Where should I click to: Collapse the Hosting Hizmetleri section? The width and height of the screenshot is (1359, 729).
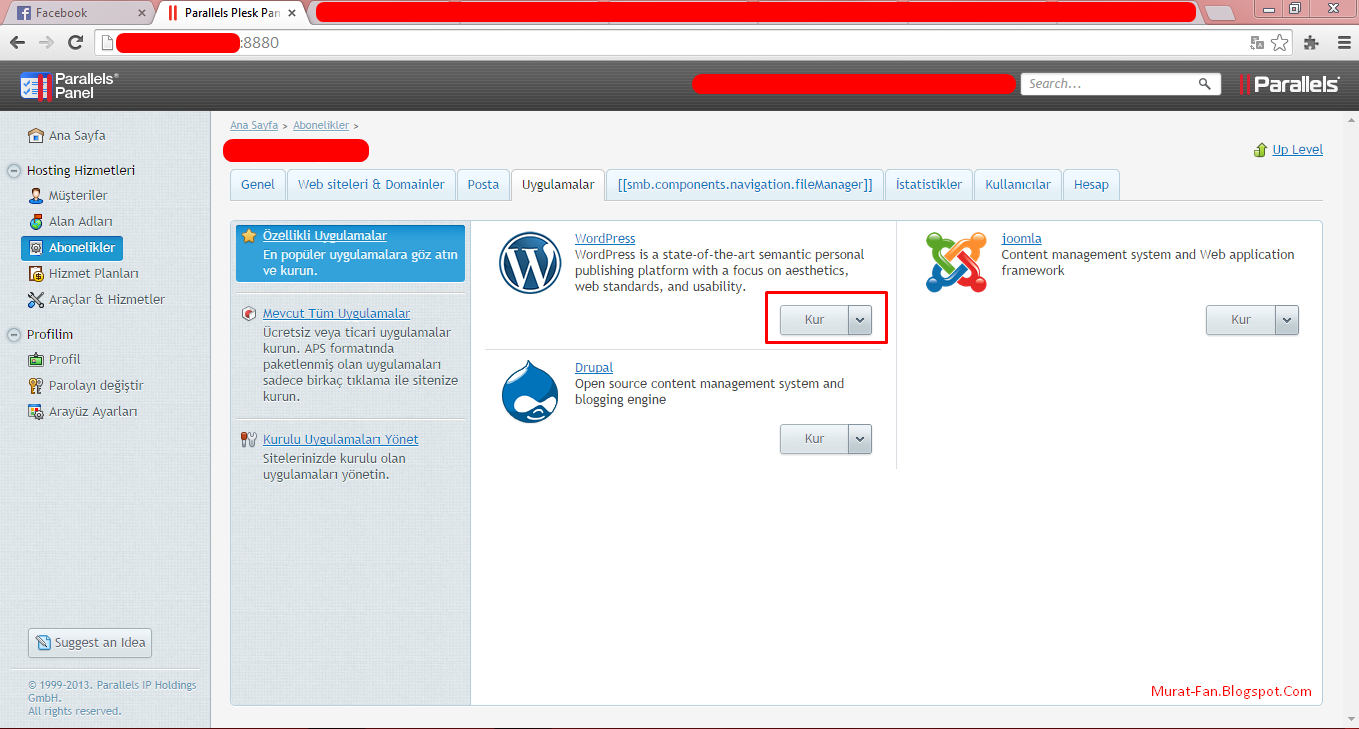click(x=14, y=170)
